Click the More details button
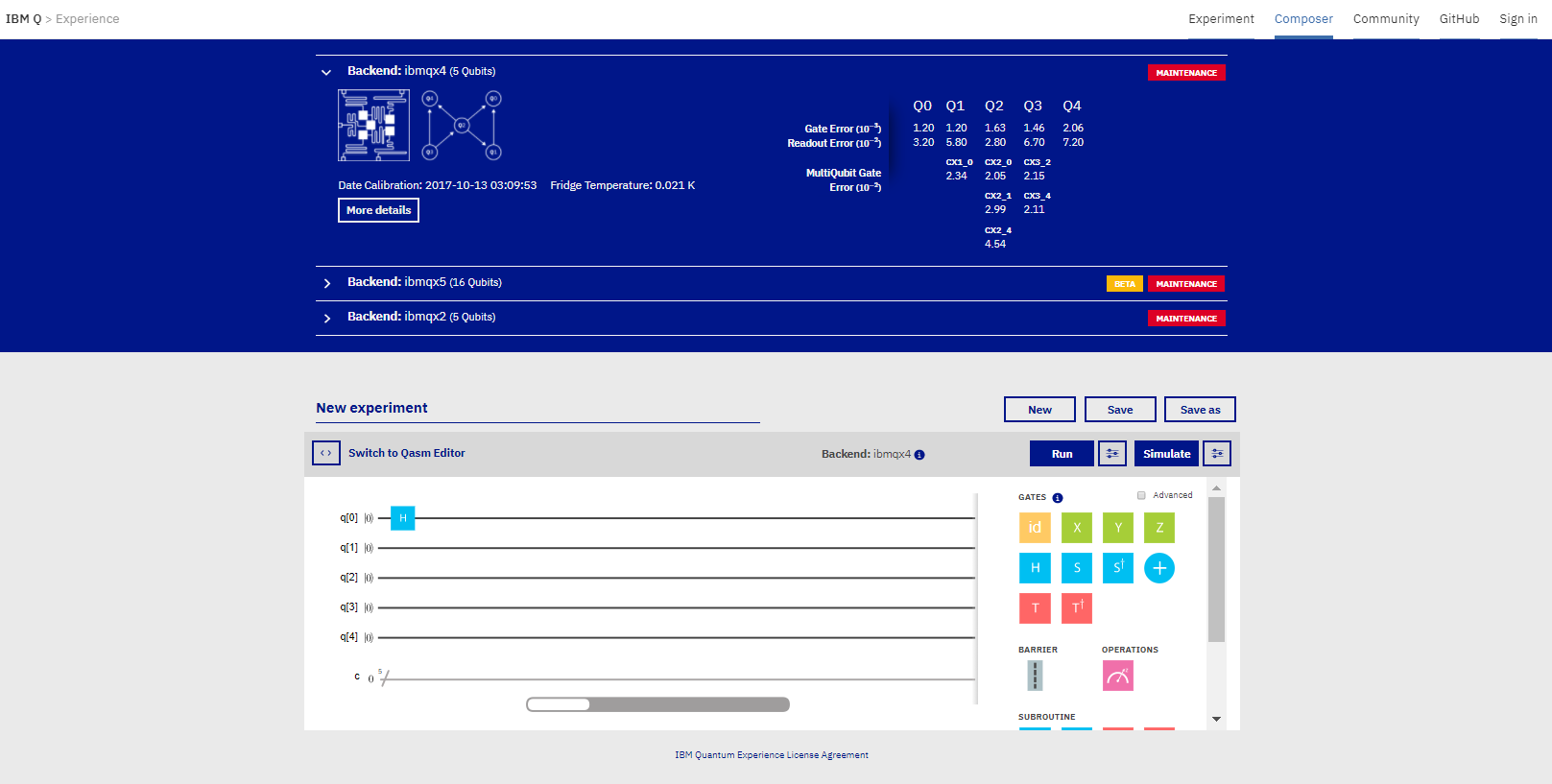This screenshot has width=1552, height=784. click(x=378, y=210)
